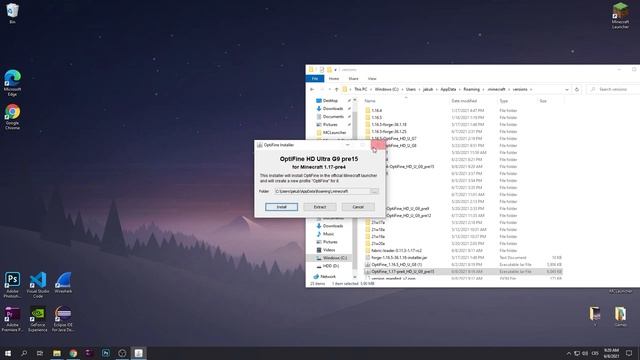640x360 pixels.
Task: Select the fabric-loader folder
Action: (x=396, y=251)
